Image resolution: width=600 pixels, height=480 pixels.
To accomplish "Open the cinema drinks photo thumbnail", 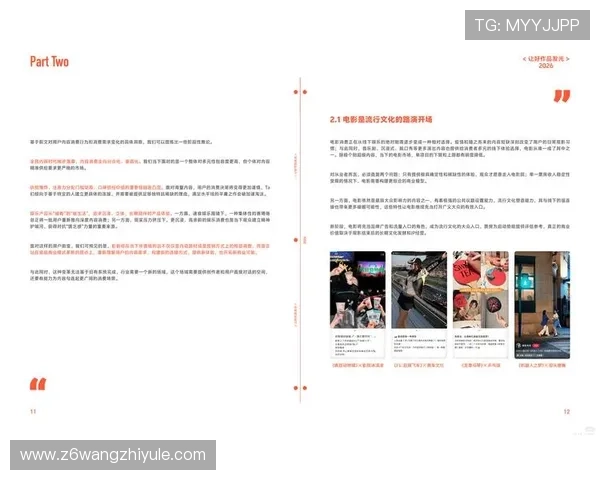I will [358, 290].
